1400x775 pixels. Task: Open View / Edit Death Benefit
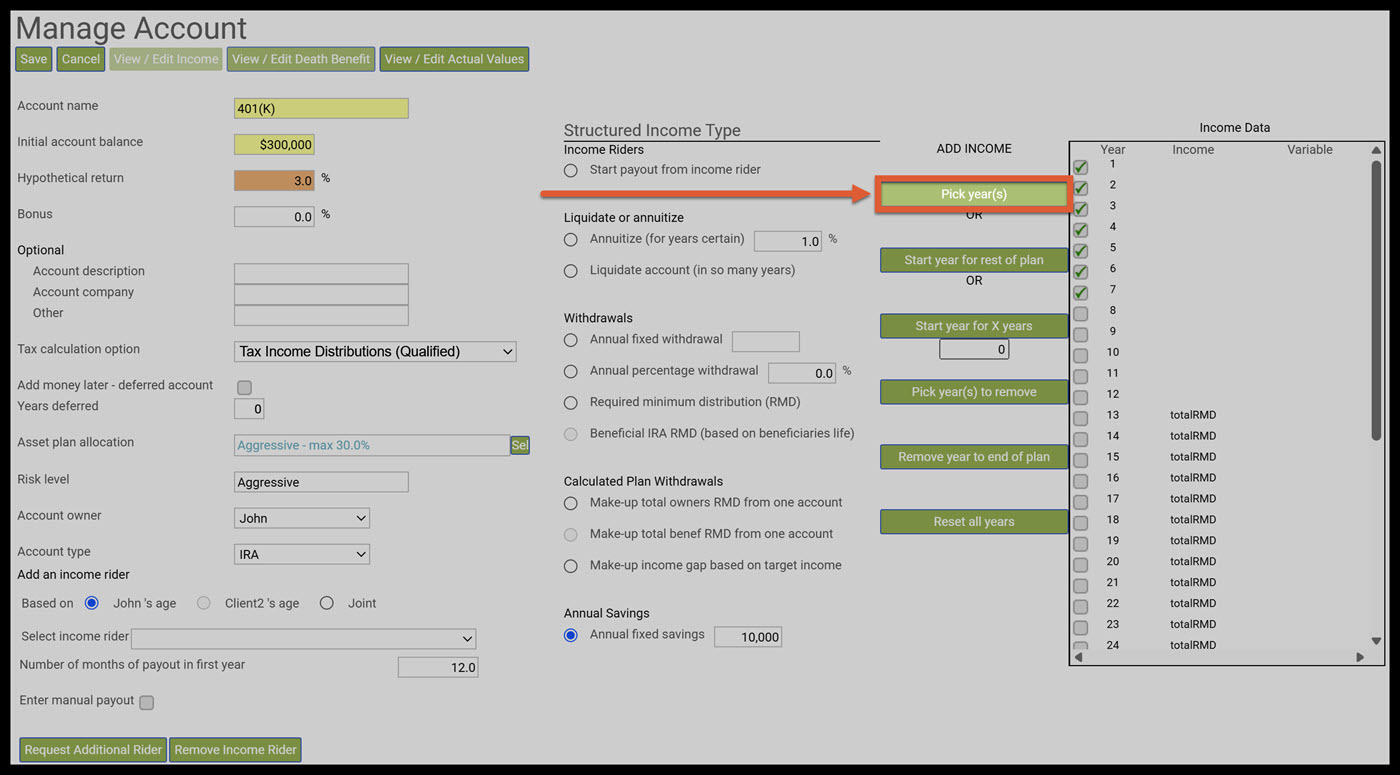(301, 59)
